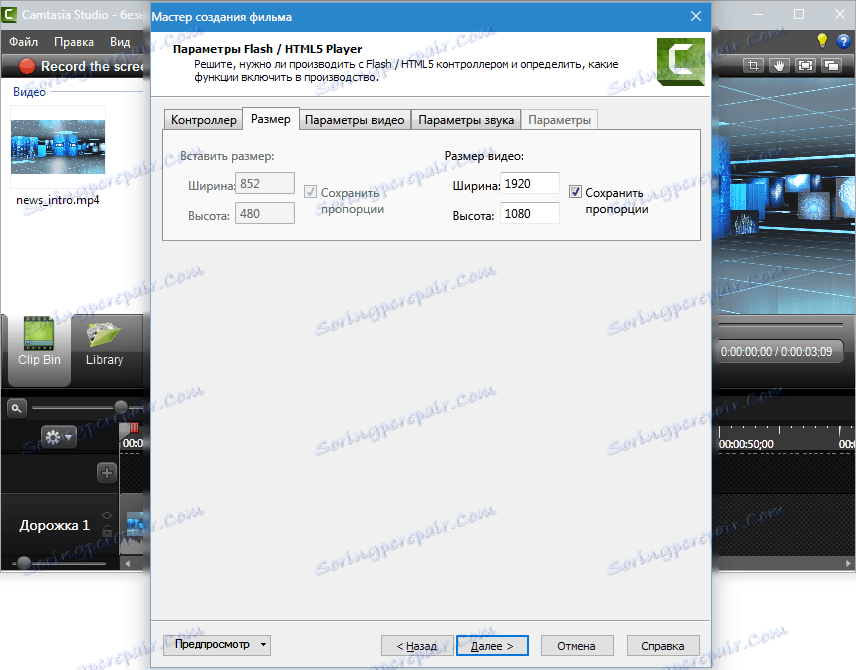Open the timeline gear settings icon
This screenshot has height=670, width=856.
[x=52, y=437]
